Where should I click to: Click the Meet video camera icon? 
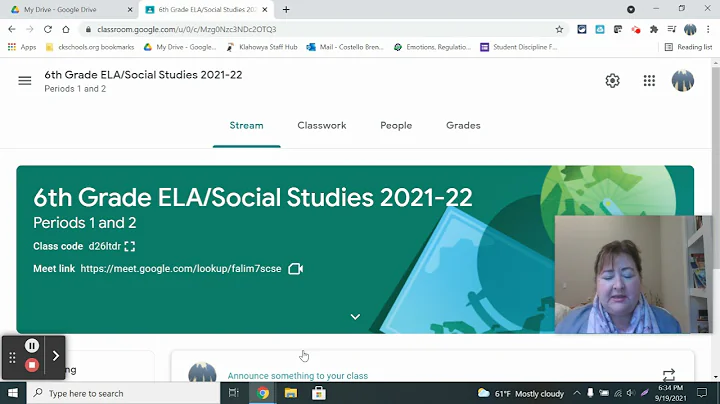click(x=295, y=269)
